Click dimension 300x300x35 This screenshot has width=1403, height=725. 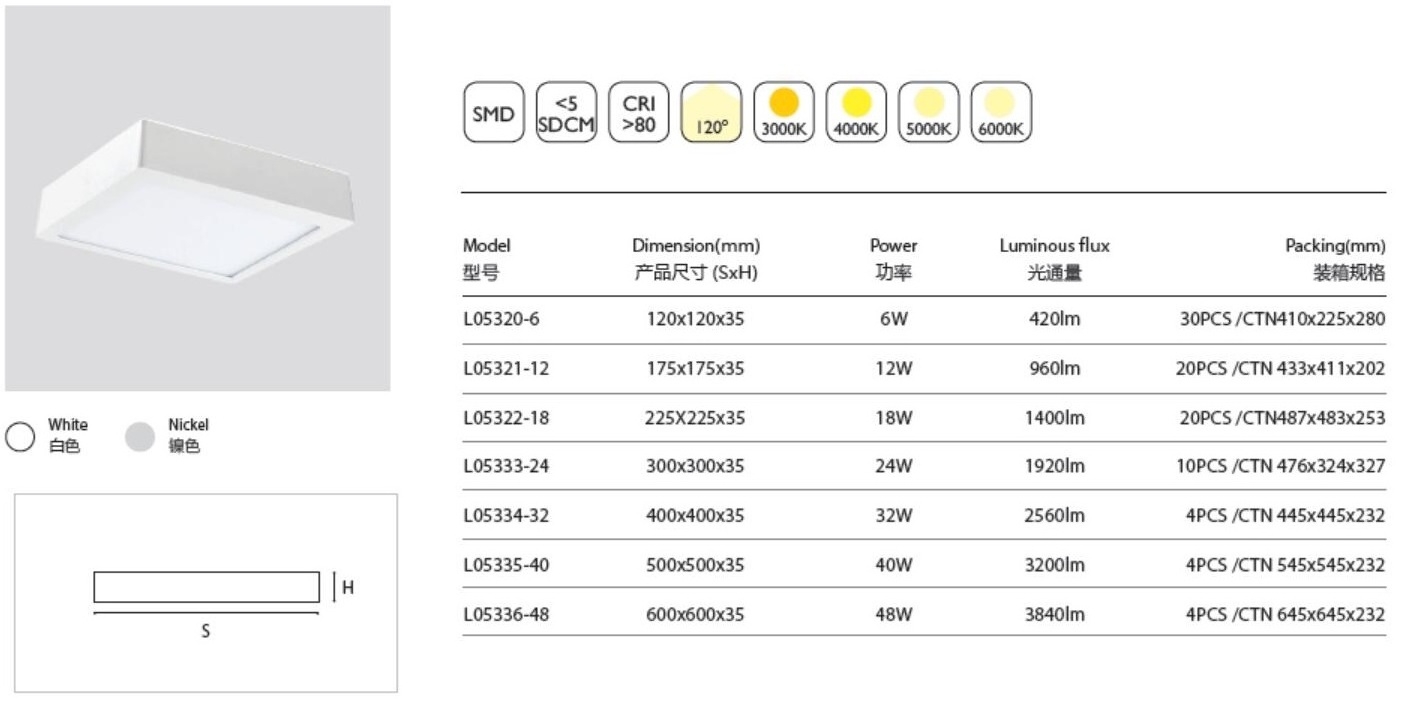[695, 466]
